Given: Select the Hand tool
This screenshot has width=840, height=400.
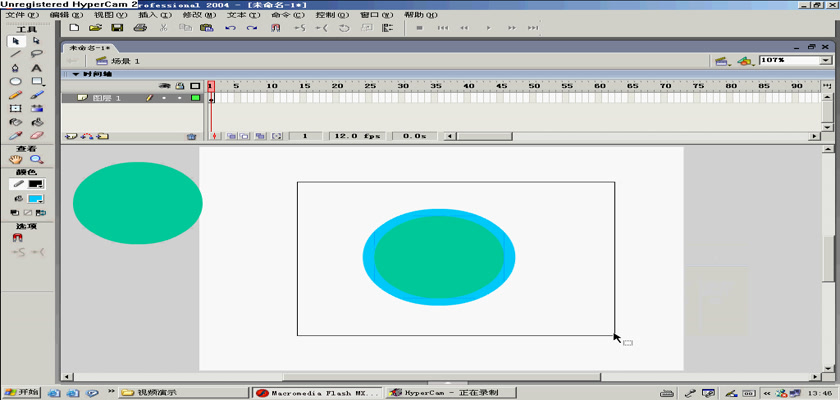Looking at the screenshot, I should 16,159.
